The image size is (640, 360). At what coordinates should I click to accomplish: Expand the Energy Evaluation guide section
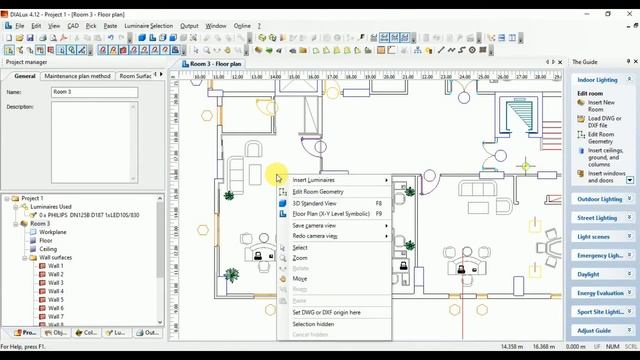click(629, 293)
